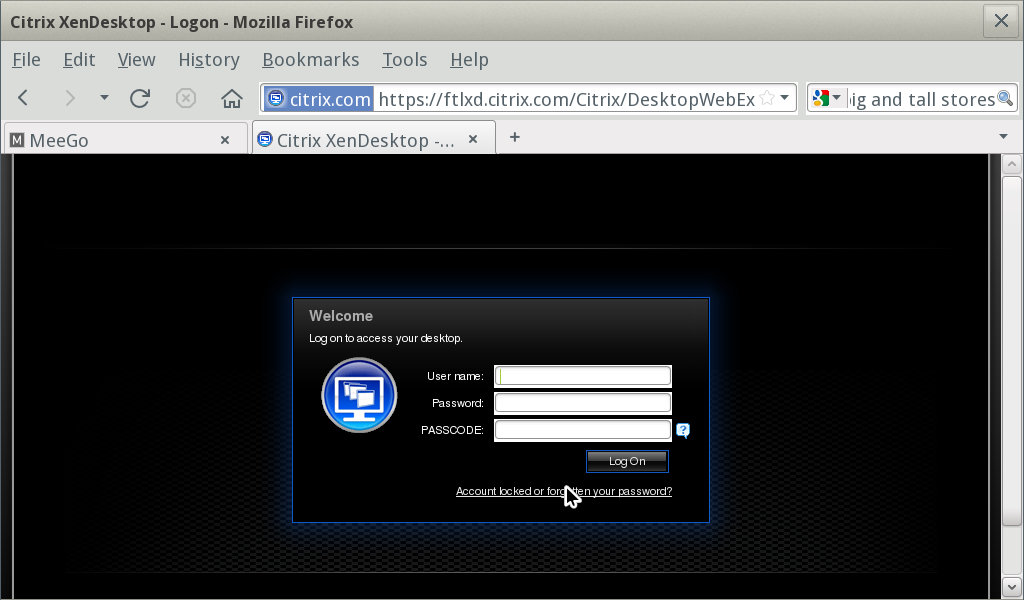Image resolution: width=1024 pixels, height=600 pixels.
Task: Open the search engine selector dropdown
Action: coord(826,98)
